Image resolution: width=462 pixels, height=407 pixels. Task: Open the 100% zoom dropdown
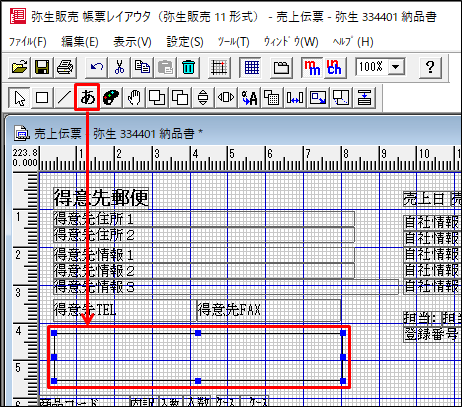[396, 67]
